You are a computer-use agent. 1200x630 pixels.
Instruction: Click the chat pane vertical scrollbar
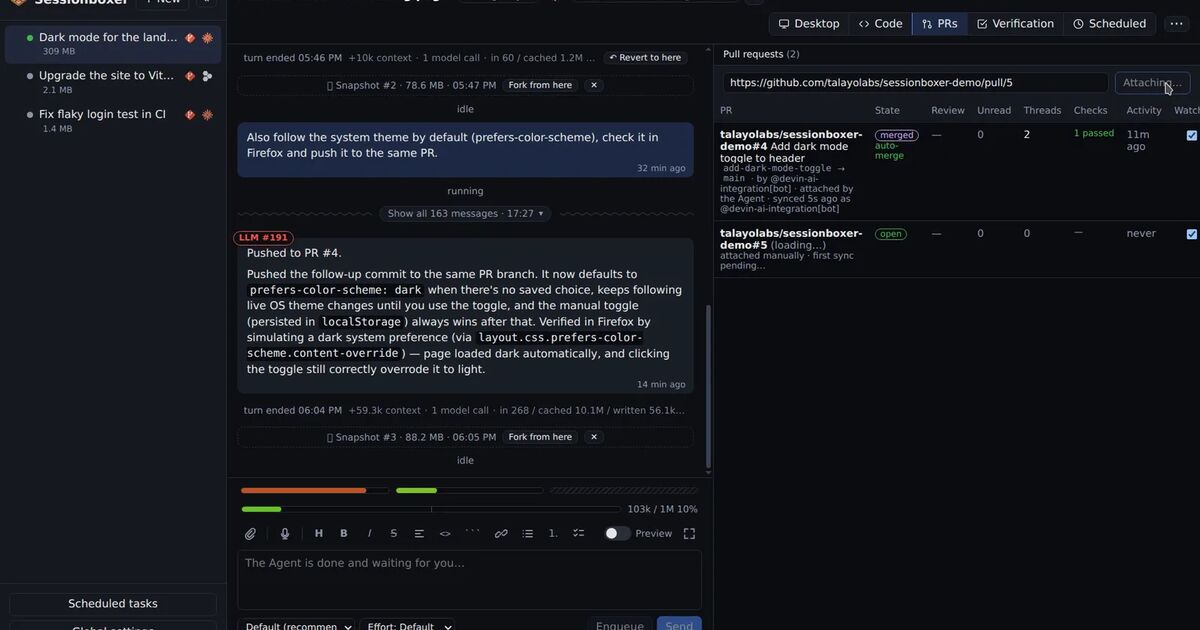[708, 385]
